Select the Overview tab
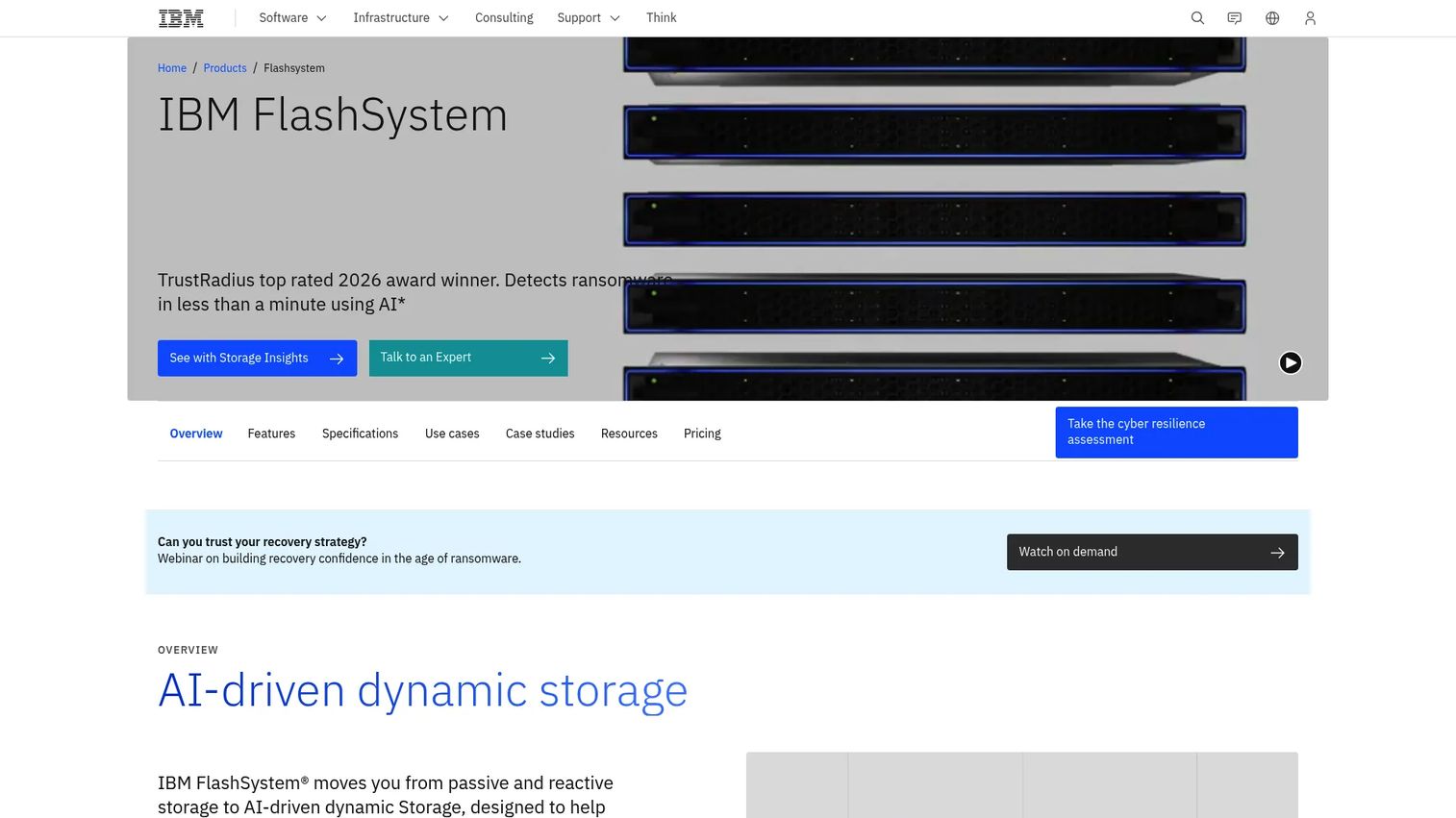Image resolution: width=1456 pixels, height=818 pixels. (196, 434)
